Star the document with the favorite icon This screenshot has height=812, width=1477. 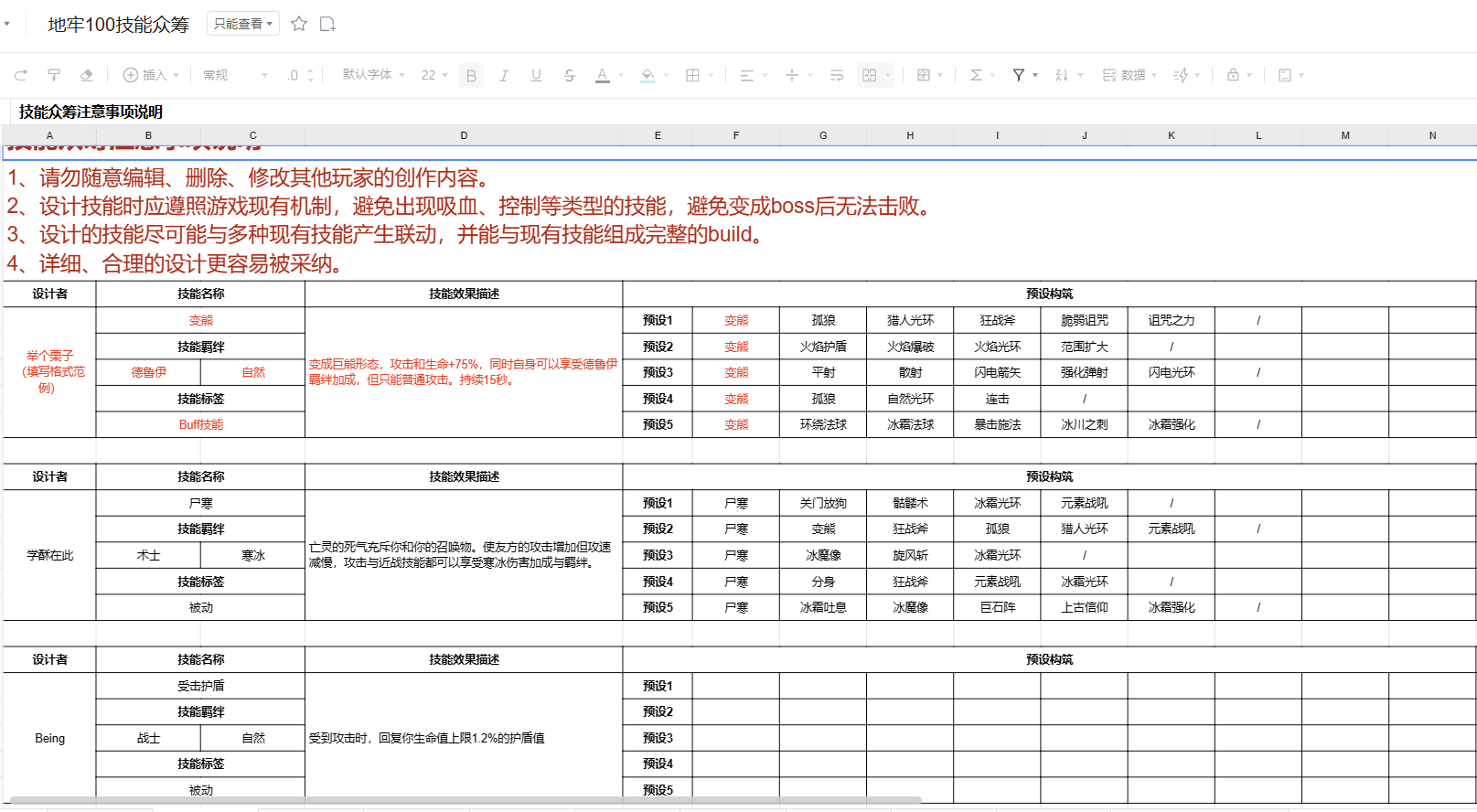[298, 24]
